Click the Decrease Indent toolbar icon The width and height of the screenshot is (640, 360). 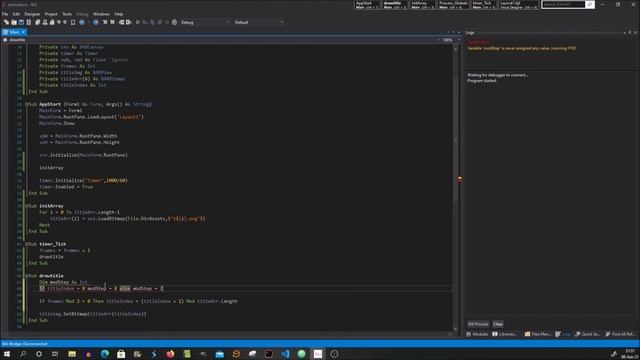coord(121,22)
